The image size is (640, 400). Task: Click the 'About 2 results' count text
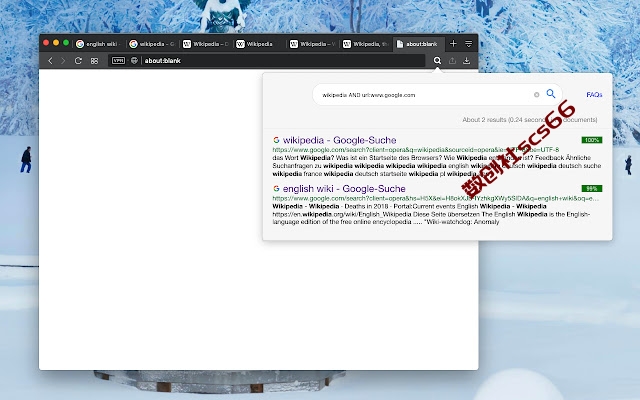tap(530, 120)
